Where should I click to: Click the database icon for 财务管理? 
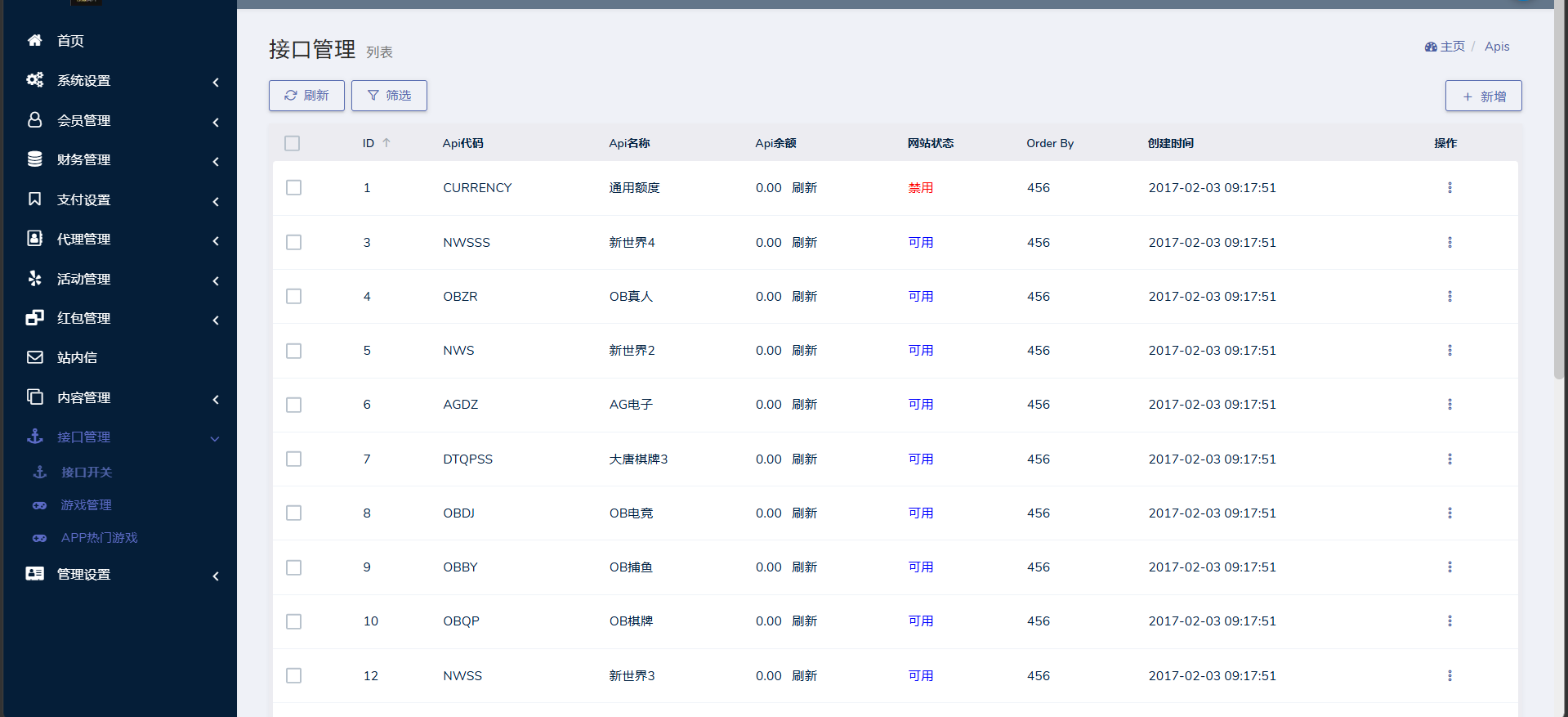click(34, 159)
